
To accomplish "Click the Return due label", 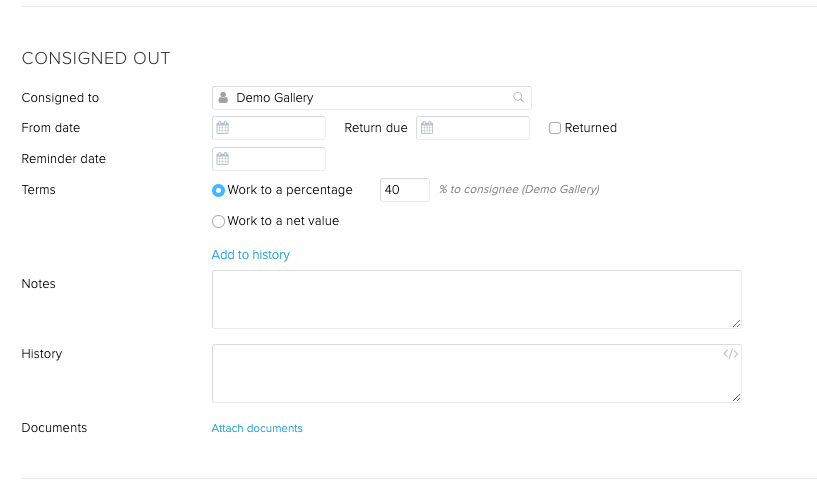I will click(376, 128).
